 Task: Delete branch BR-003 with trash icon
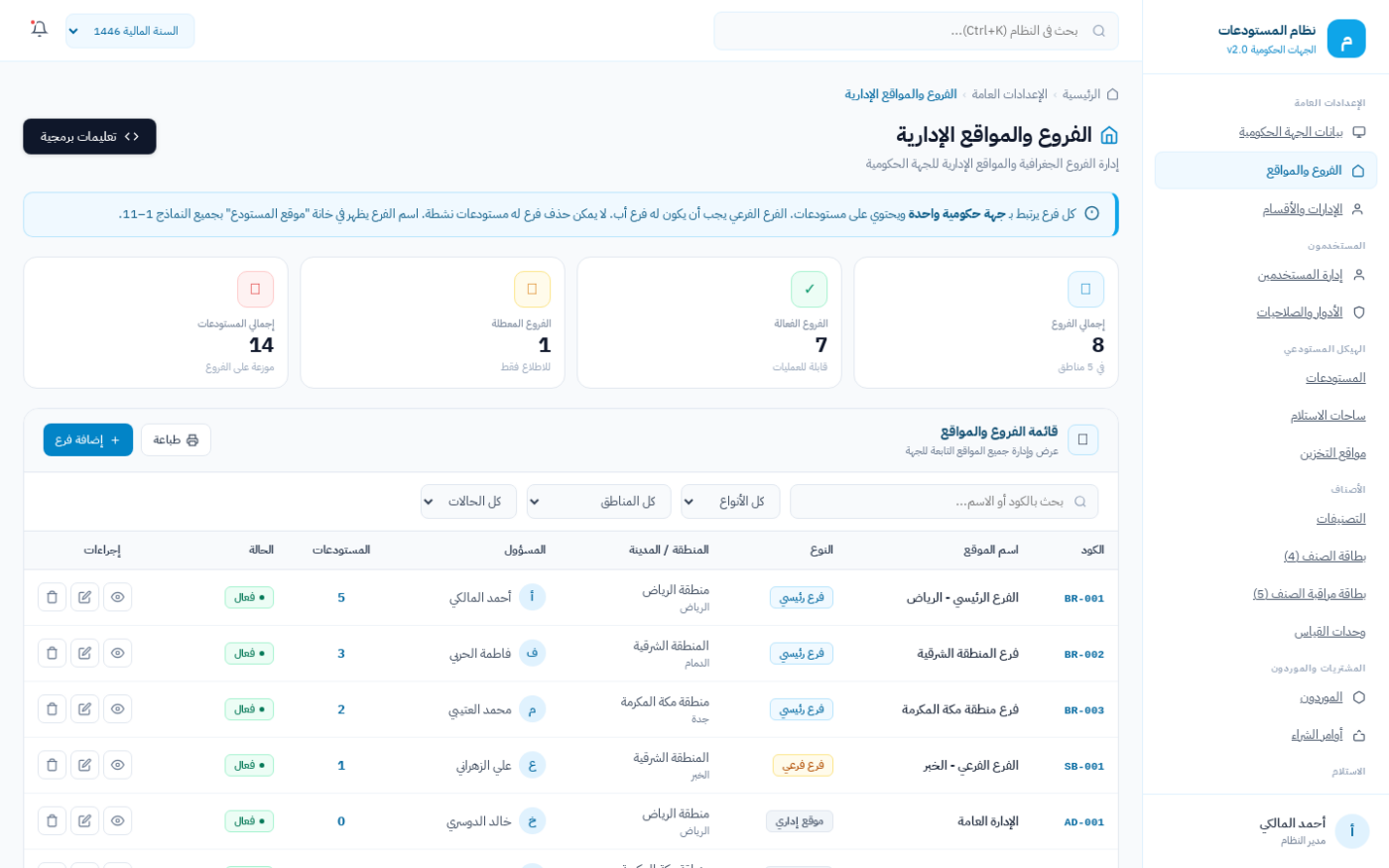tap(53, 709)
